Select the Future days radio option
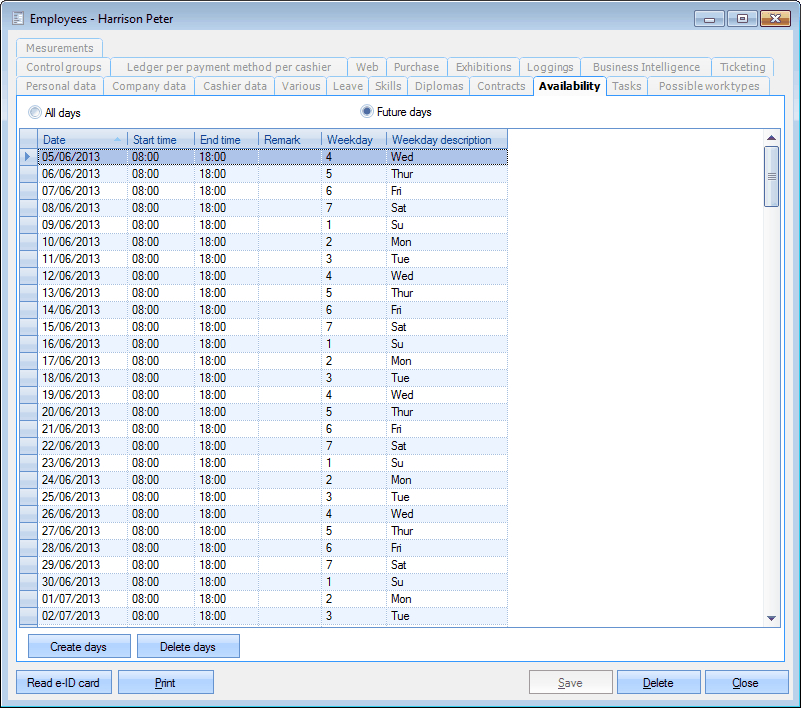The width and height of the screenshot is (801, 708). [367, 112]
